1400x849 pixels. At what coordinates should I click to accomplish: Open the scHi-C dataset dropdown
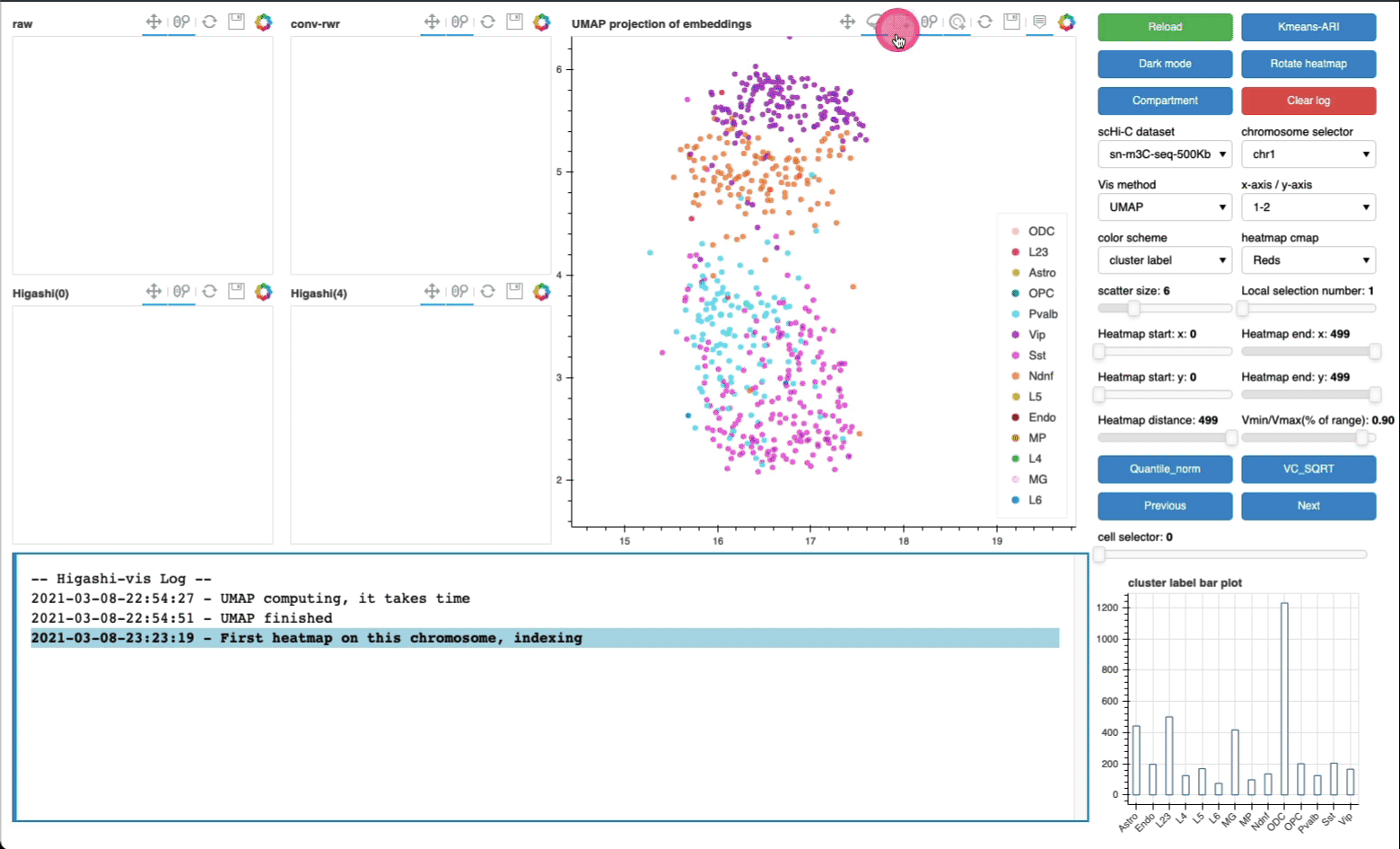point(1165,154)
